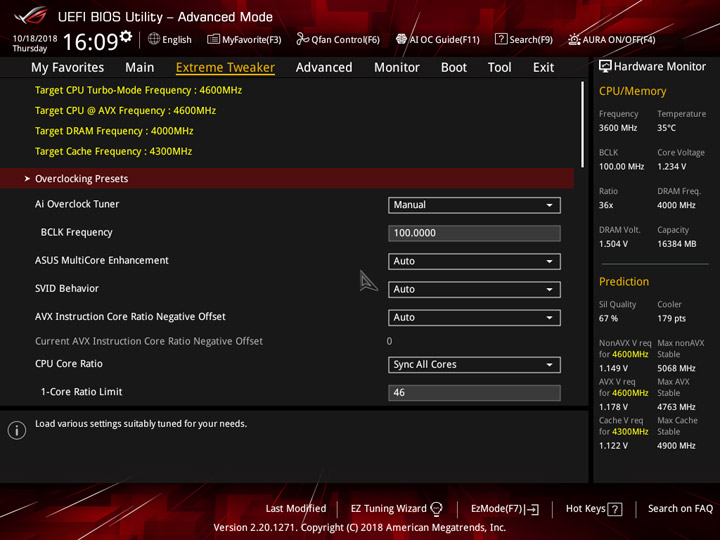Click the globe language icon

154,39
